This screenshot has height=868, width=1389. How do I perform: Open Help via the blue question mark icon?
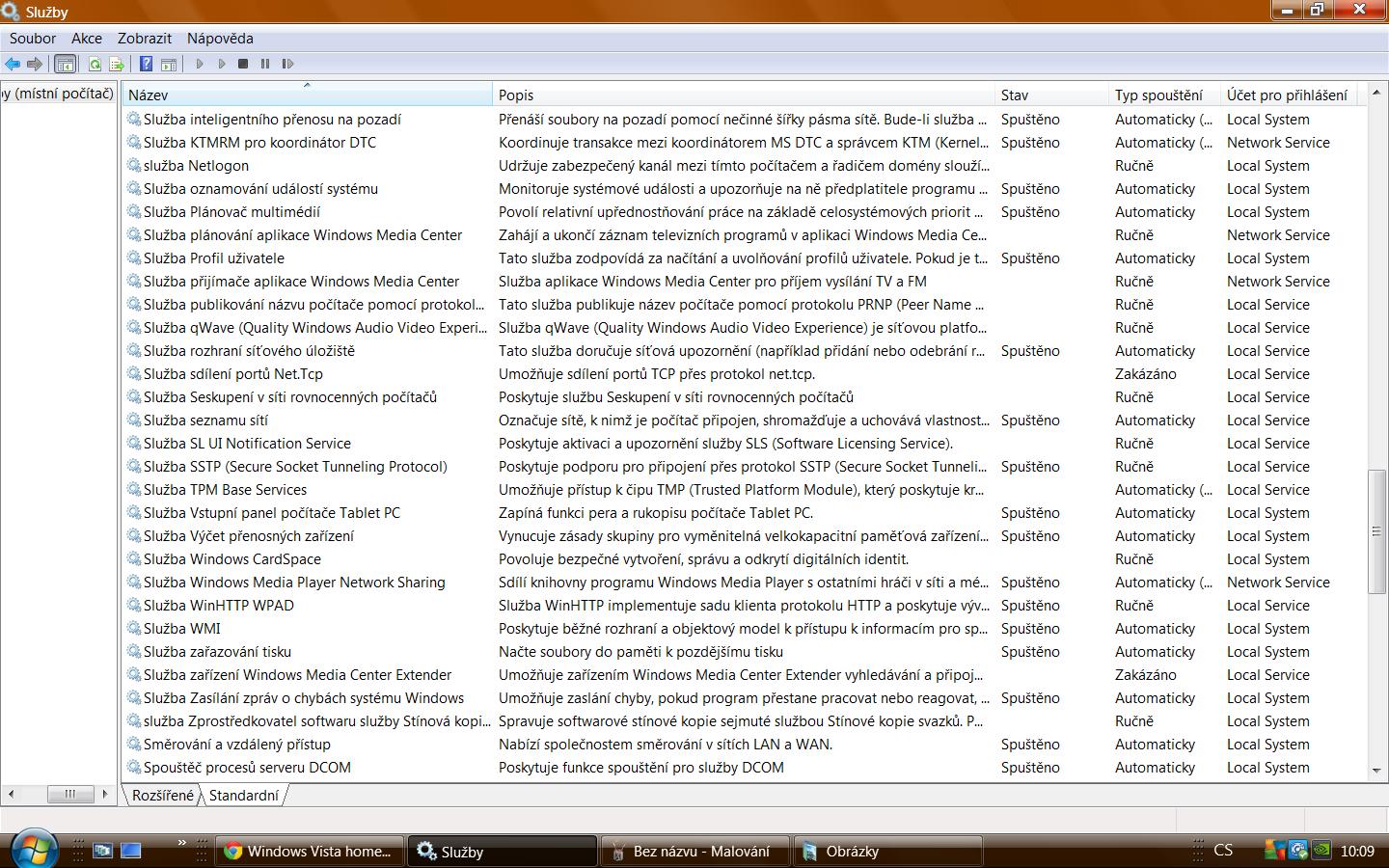tap(146, 64)
